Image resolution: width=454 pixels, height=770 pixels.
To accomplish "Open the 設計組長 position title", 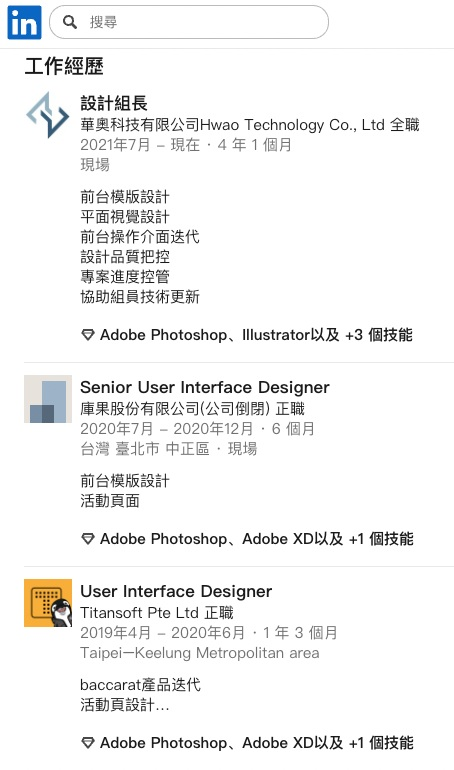I will coord(114,103).
